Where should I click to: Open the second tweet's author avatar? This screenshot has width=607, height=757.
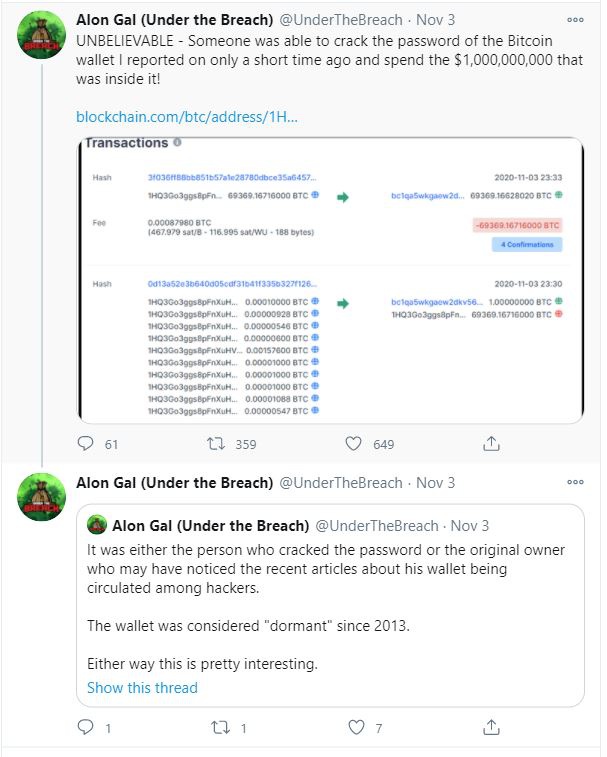41,497
